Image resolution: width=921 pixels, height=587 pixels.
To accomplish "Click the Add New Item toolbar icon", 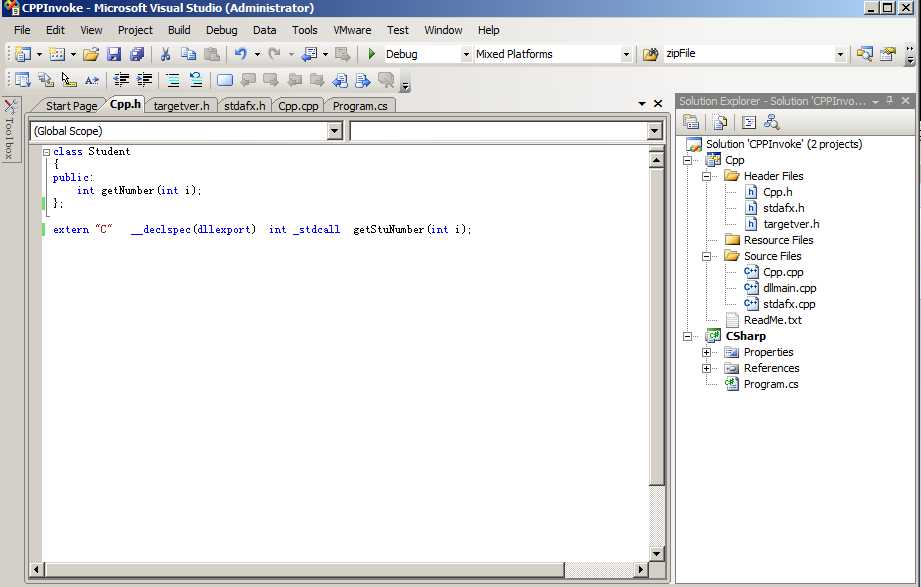I will 57,54.
